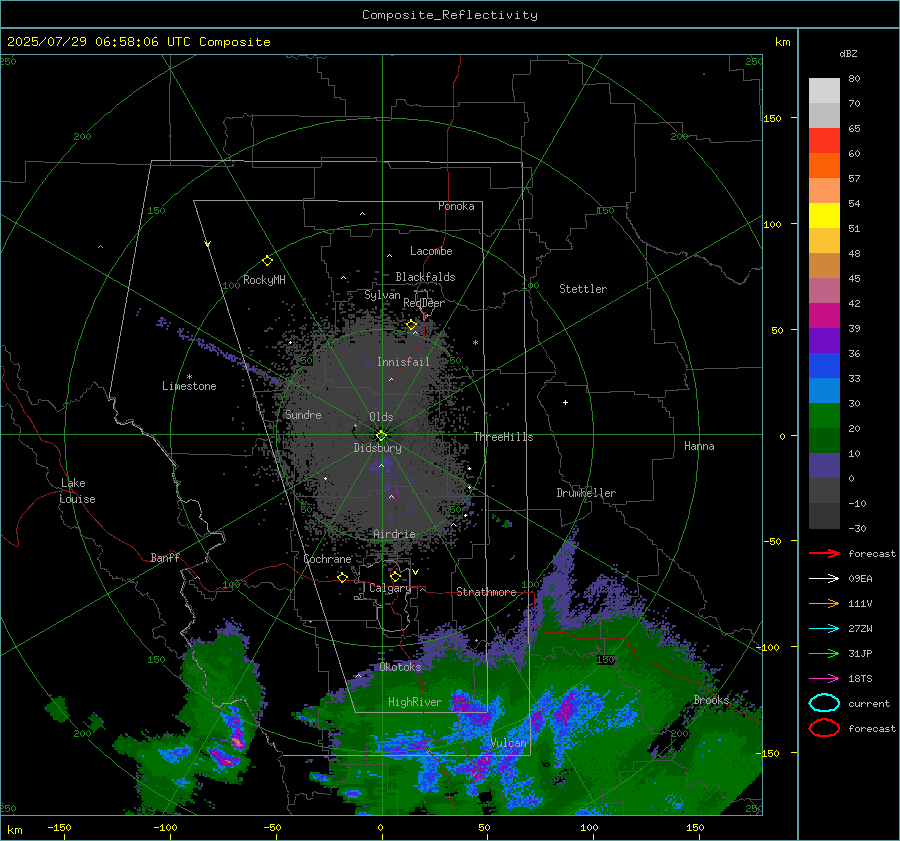Viewport: 900px width, 841px height.
Task: Click the Lake Louise label
Action: pyautogui.click(x=77, y=491)
